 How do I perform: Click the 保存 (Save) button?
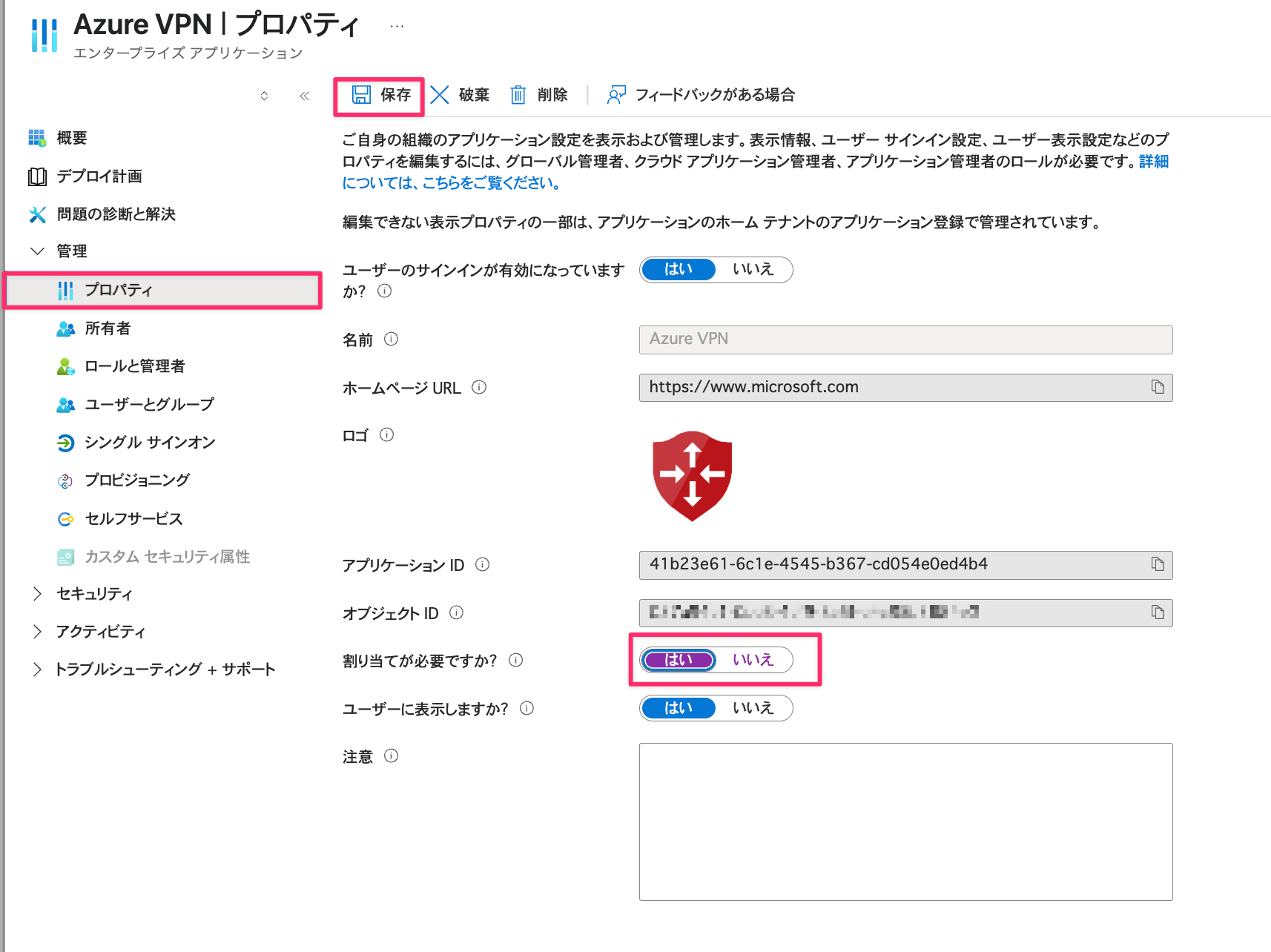380,95
